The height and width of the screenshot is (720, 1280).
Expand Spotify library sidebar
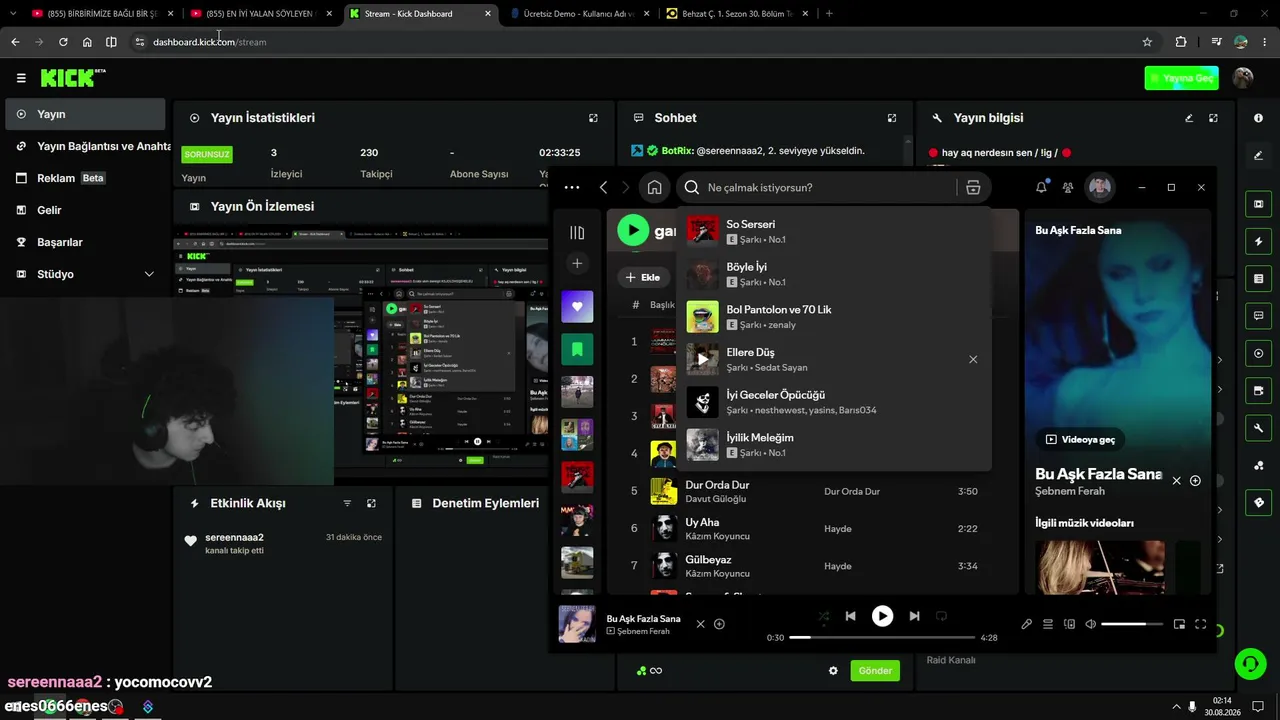(577, 233)
